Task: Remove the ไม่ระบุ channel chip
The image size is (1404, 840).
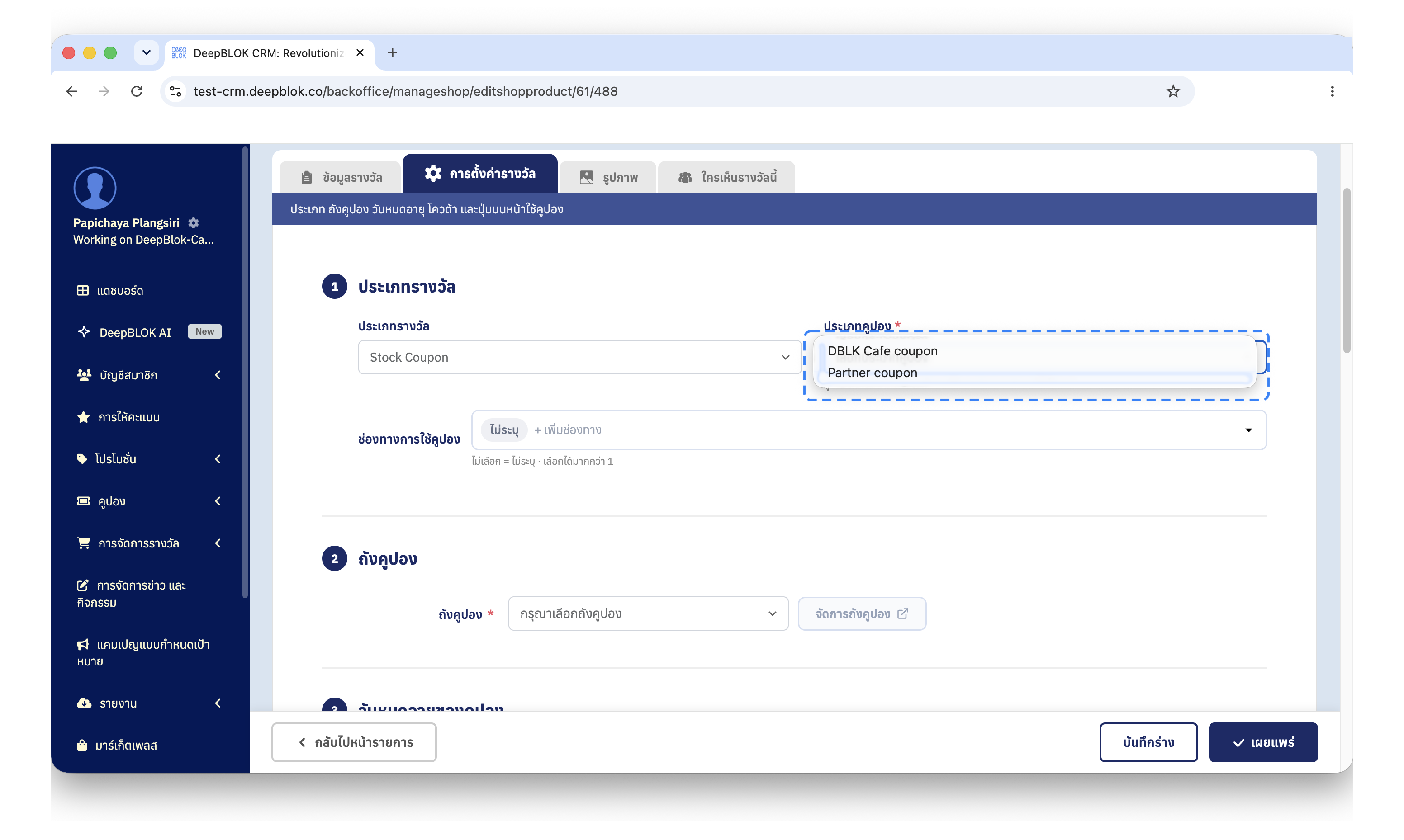Action: pos(504,429)
